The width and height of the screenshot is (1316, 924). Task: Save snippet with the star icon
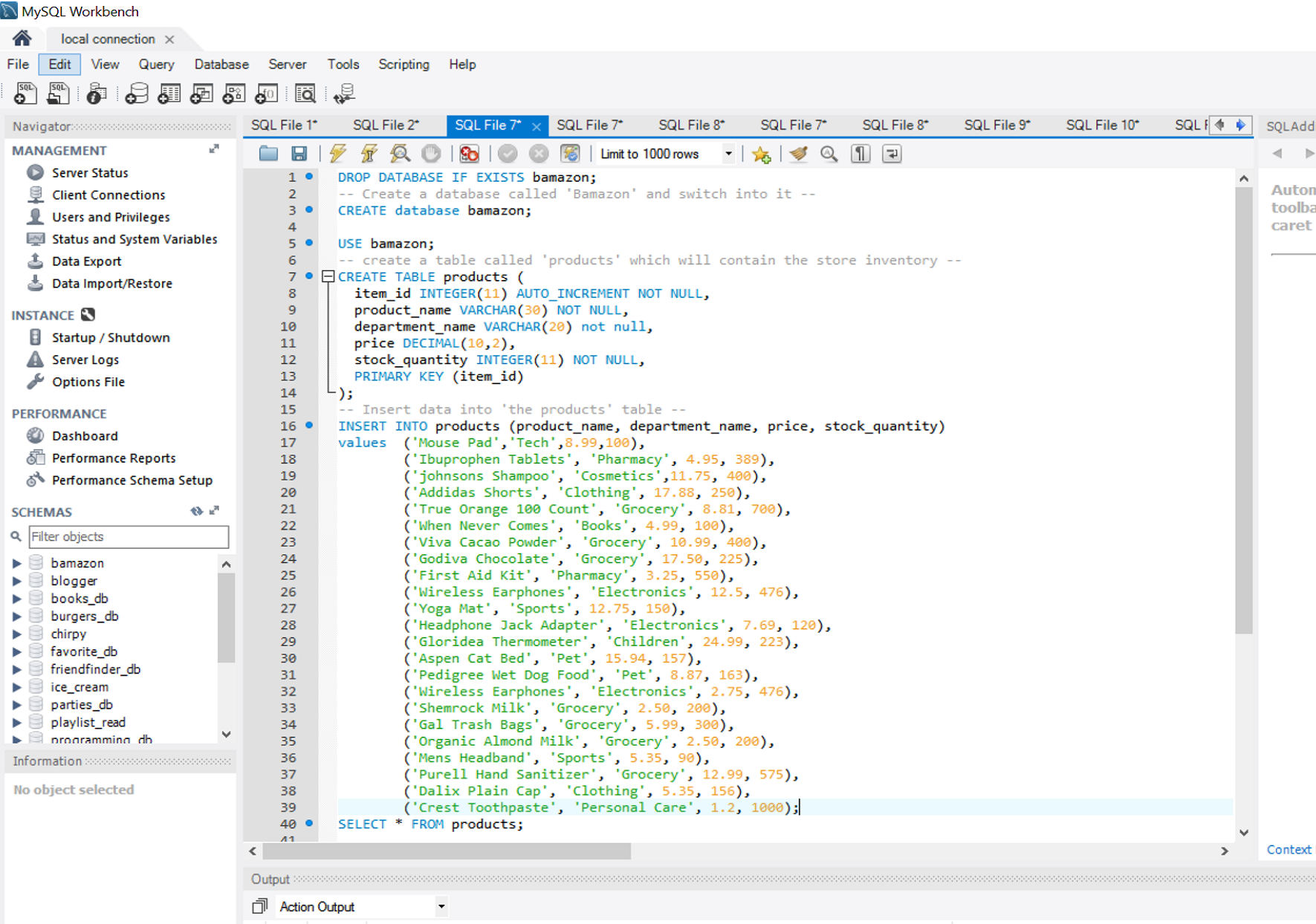[761, 154]
